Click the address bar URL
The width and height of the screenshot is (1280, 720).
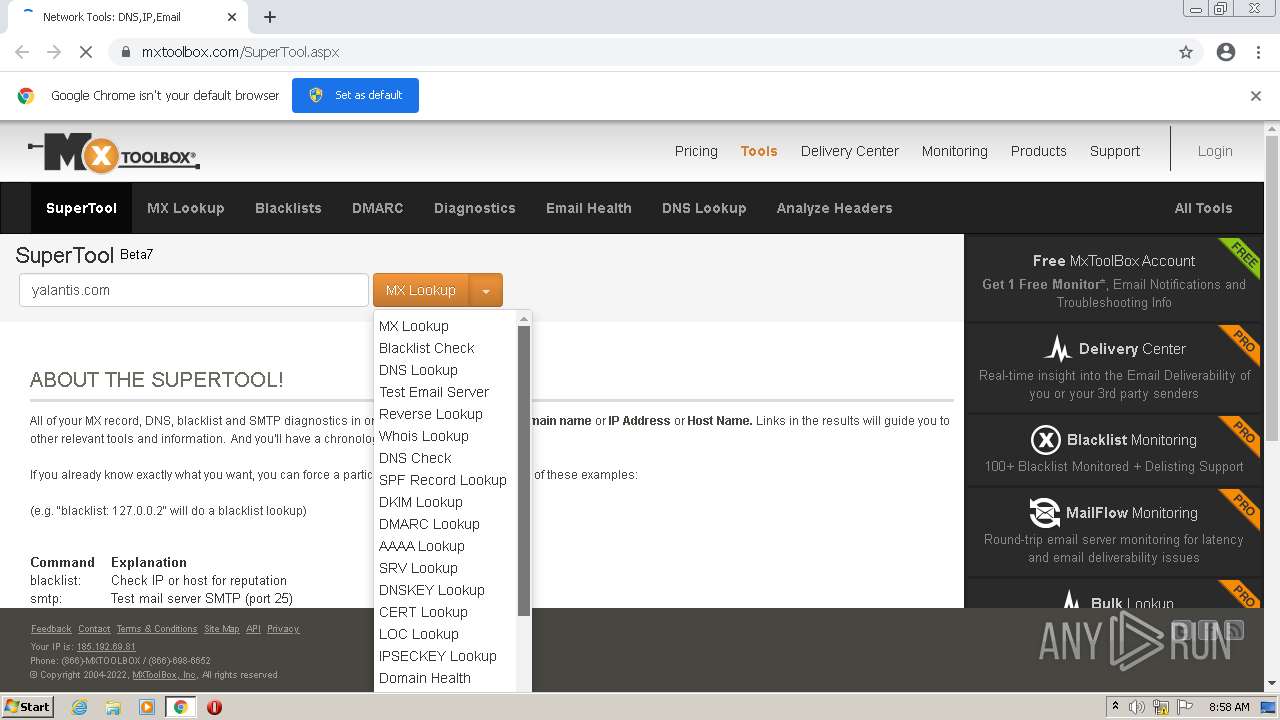(x=240, y=52)
